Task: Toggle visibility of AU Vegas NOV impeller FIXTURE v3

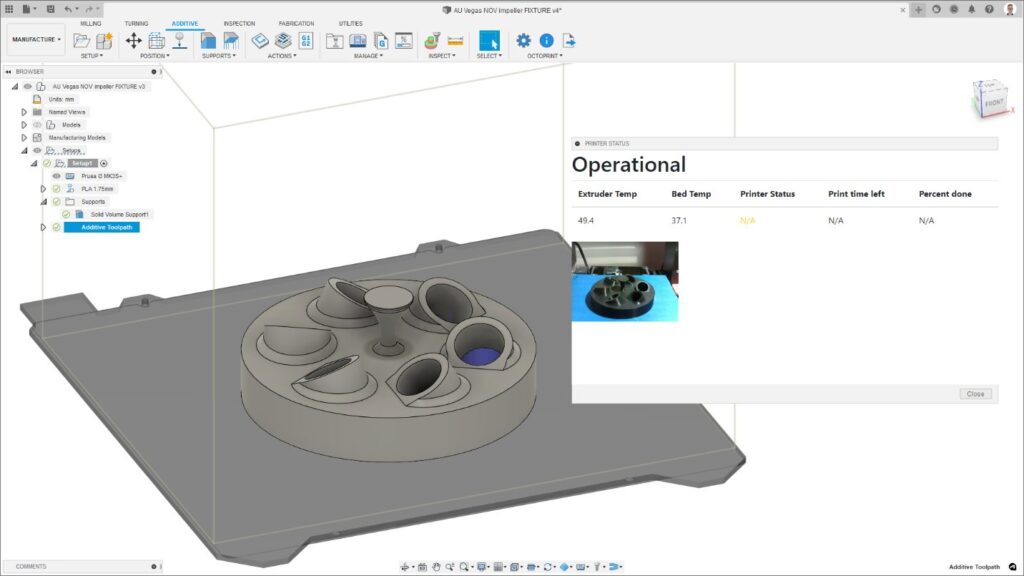Action: 27,86
